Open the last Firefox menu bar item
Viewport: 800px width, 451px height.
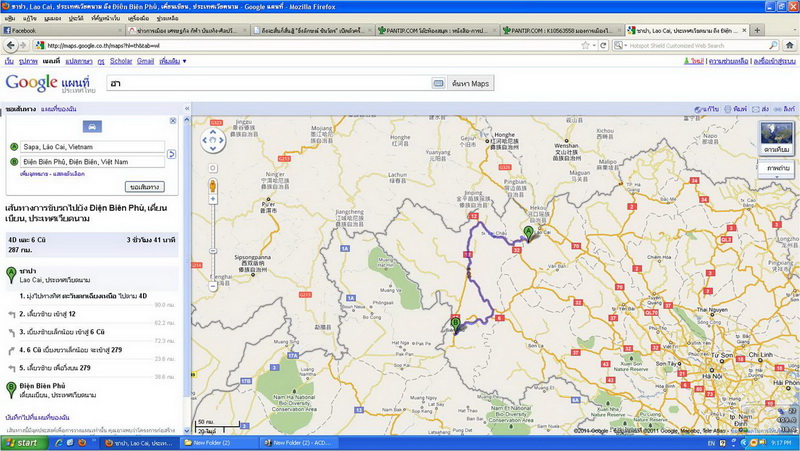pyautogui.click(x=167, y=18)
